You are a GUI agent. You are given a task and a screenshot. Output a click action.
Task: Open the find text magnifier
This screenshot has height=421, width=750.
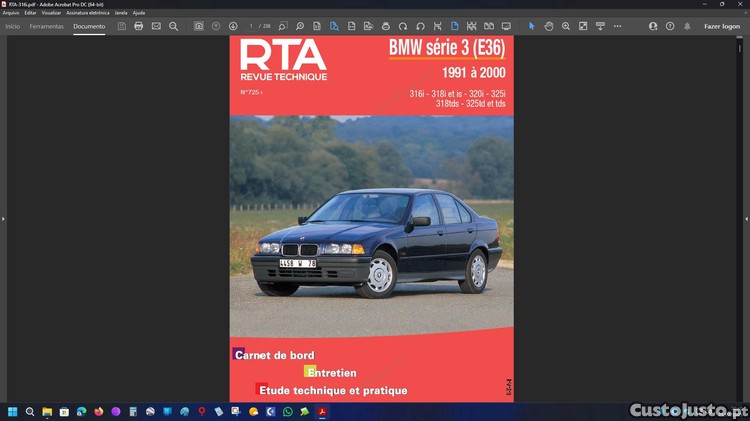point(173,26)
